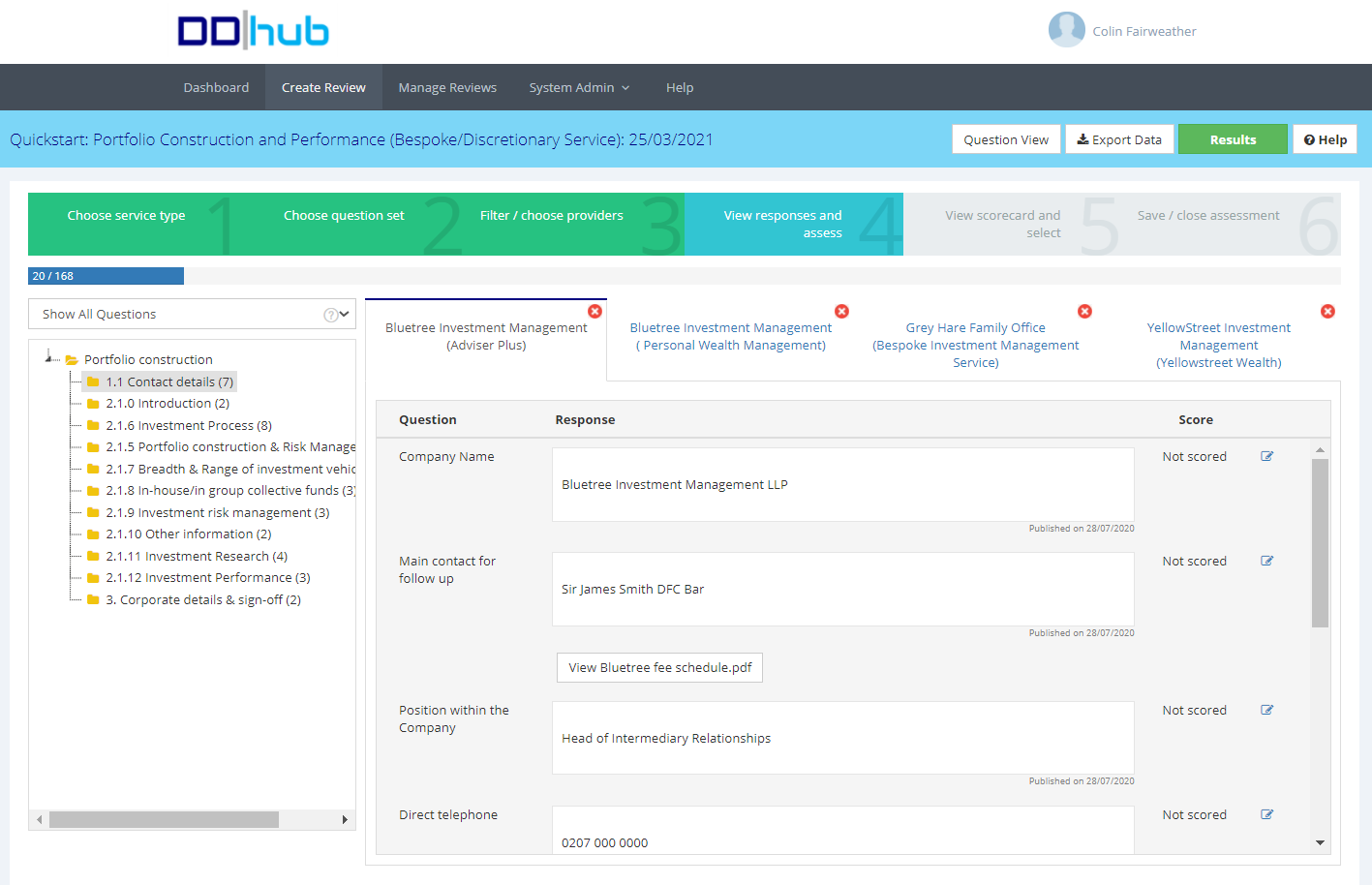Open Help in navigation bar
Viewport: 1372px width, 885px height.
click(x=680, y=87)
